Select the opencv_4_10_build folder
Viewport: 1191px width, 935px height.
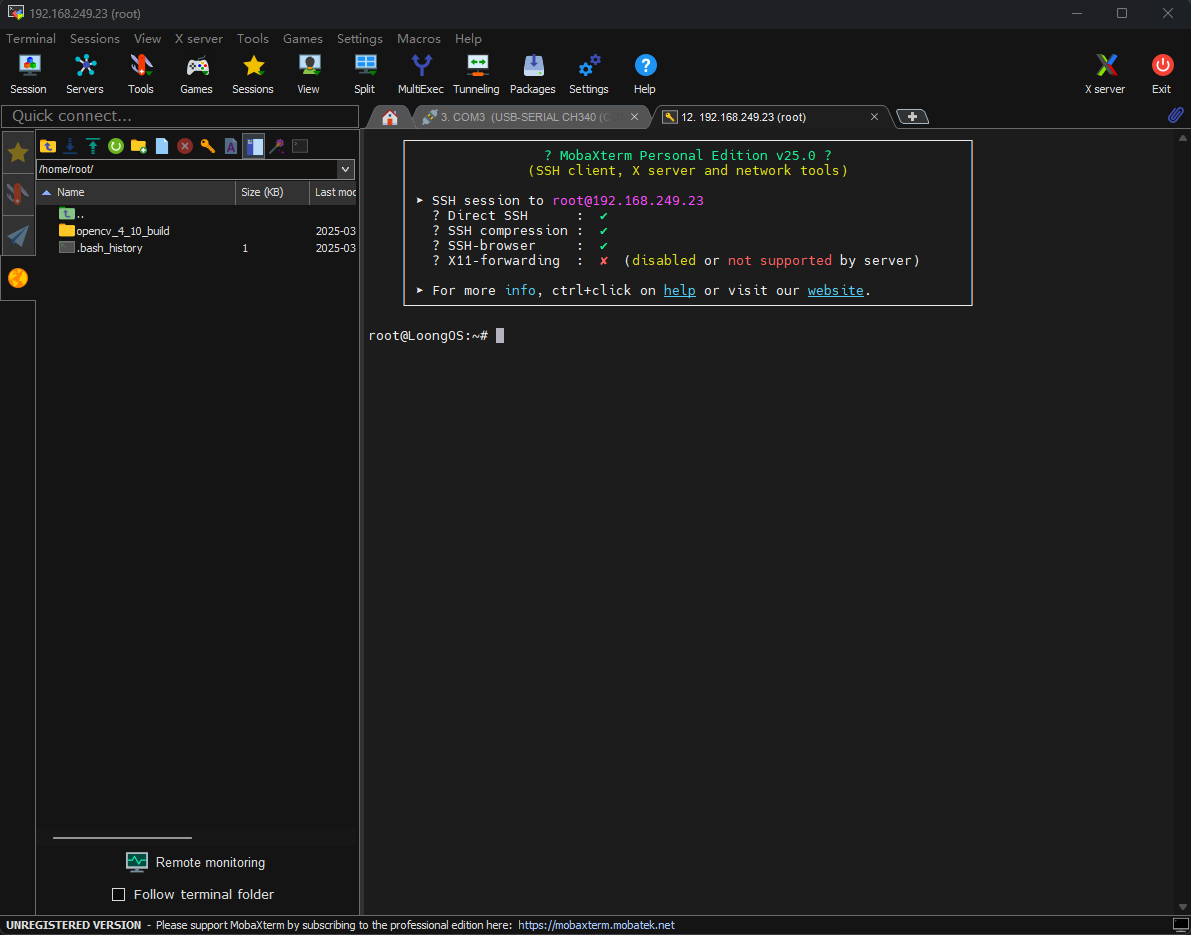(x=197, y=231)
